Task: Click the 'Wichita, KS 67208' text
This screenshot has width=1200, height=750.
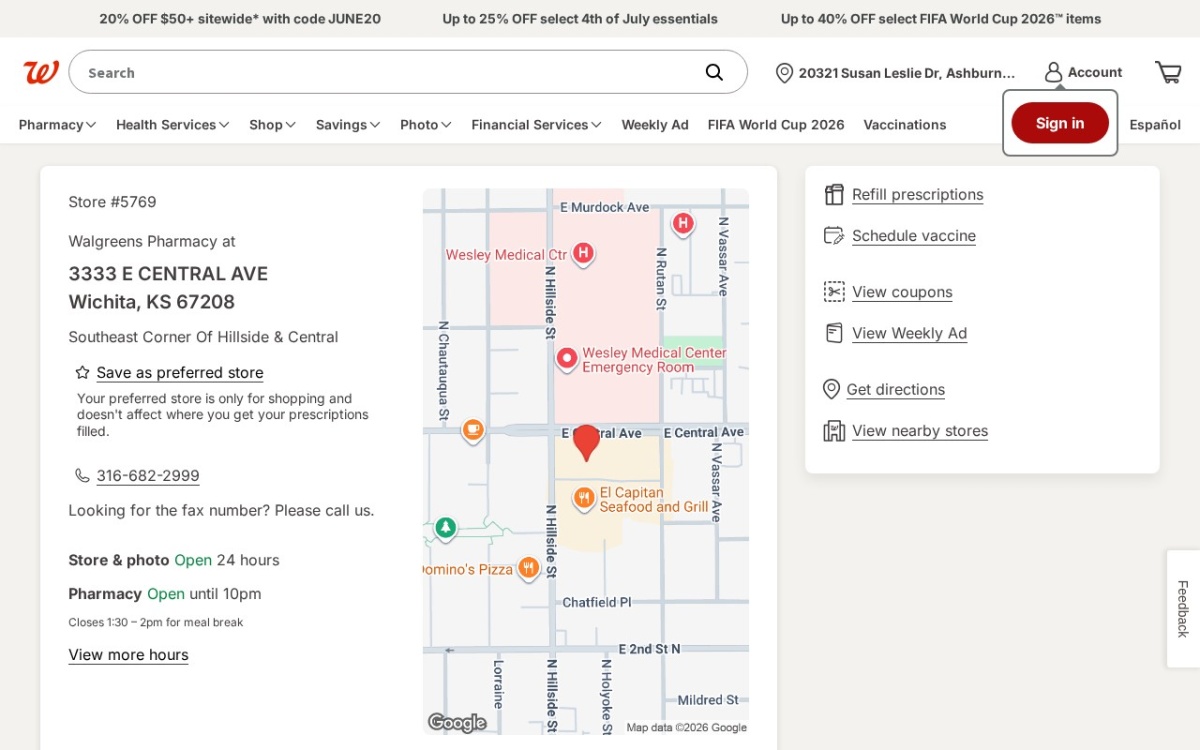Action: [151, 301]
